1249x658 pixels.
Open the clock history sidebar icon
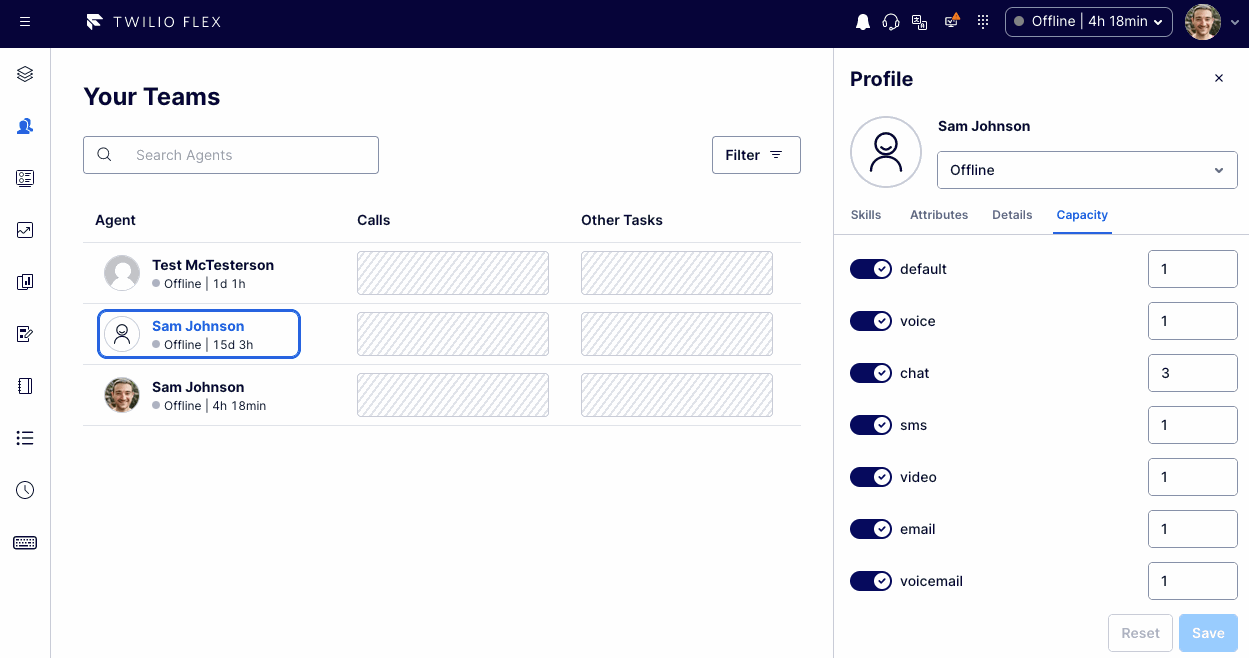(25, 490)
